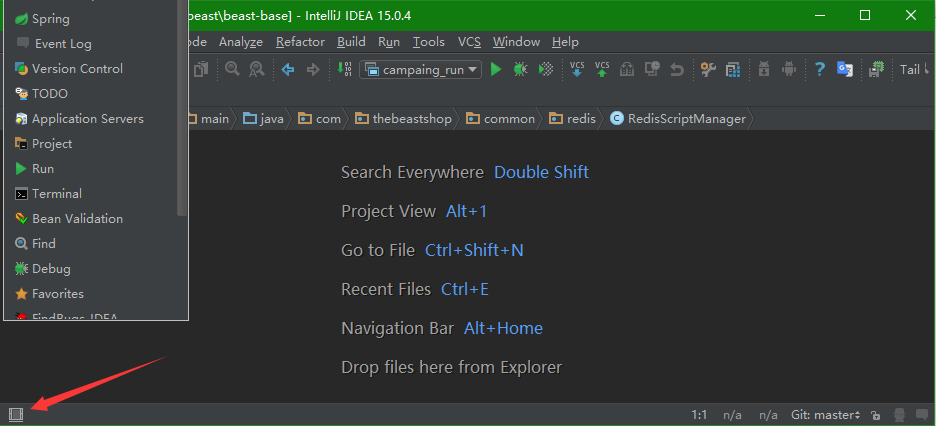Click the RedisScriptManager class breadcrumb
The height and width of the screenshot is (426, 936).
[678, 119]
